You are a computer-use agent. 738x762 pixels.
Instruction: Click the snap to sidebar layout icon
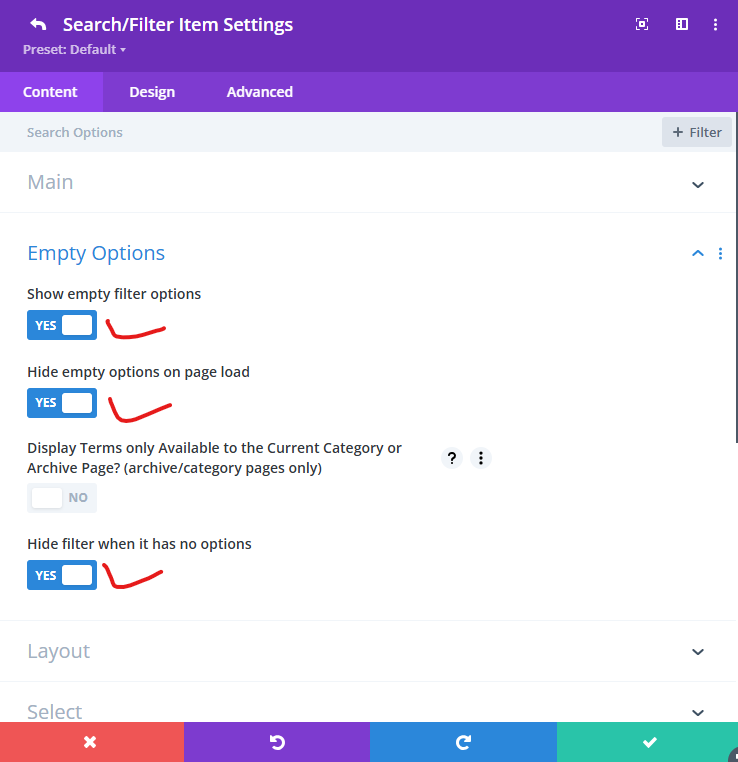(682, 24)
